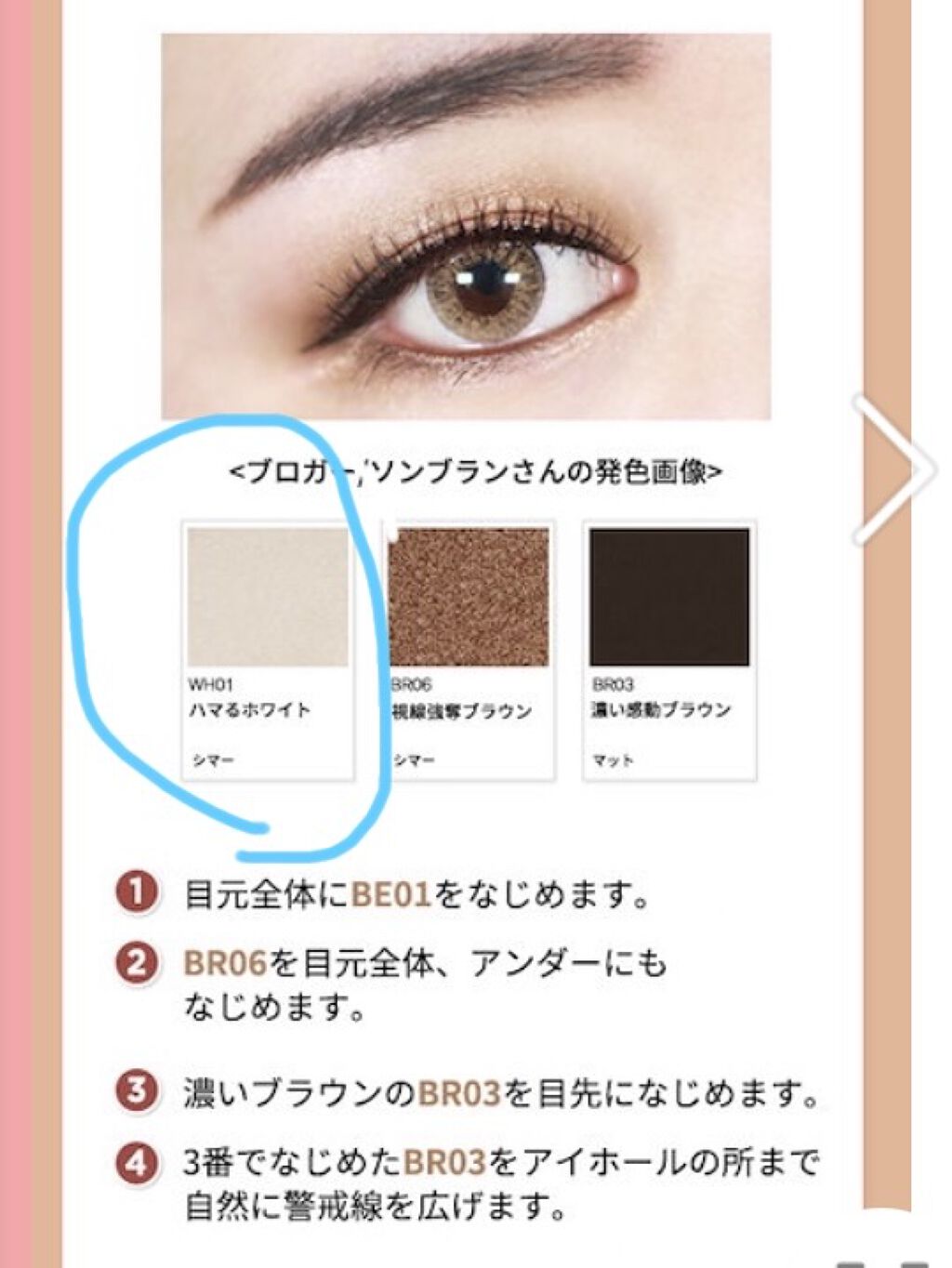
Task: Tap the step 2 number badge
Action: [x=137, y=962]
